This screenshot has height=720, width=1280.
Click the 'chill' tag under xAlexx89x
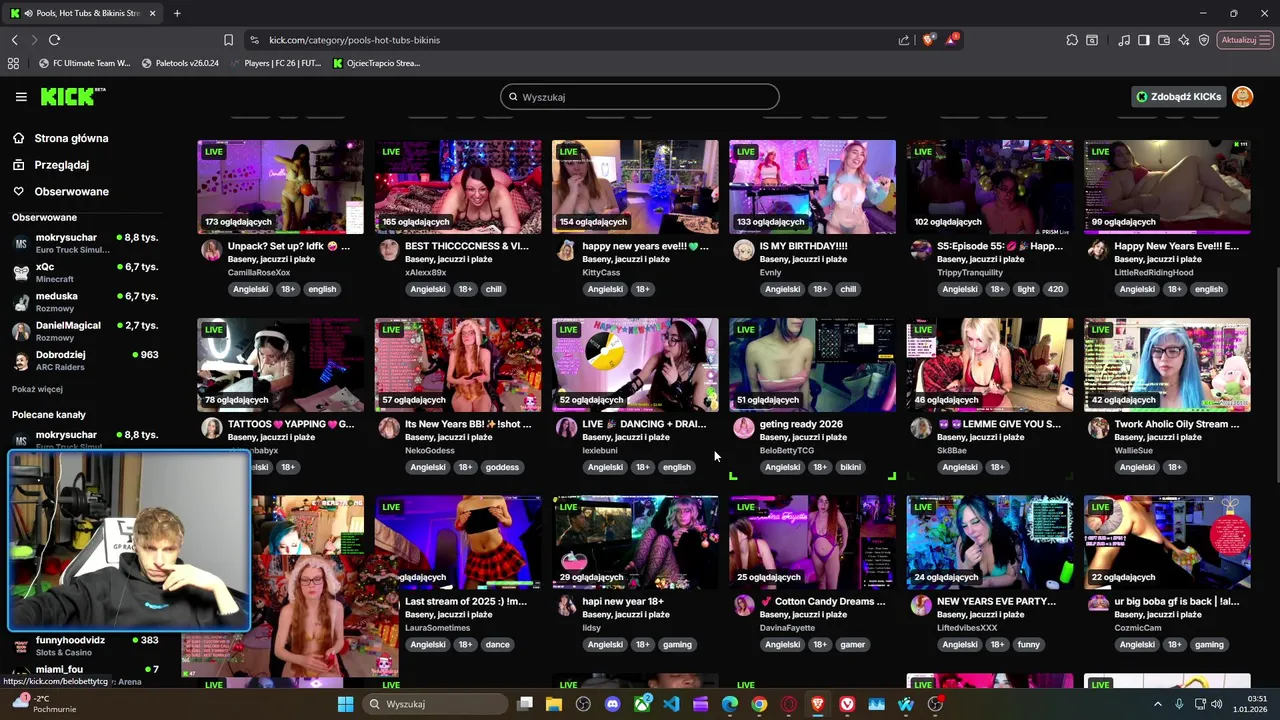click(x=493, y=289)
